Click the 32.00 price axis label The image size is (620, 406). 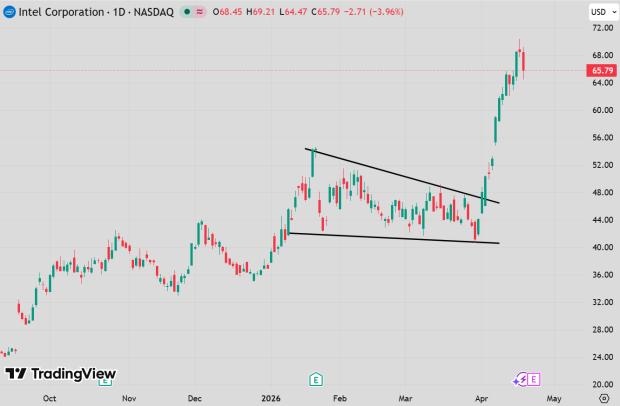tap(603, 302)
